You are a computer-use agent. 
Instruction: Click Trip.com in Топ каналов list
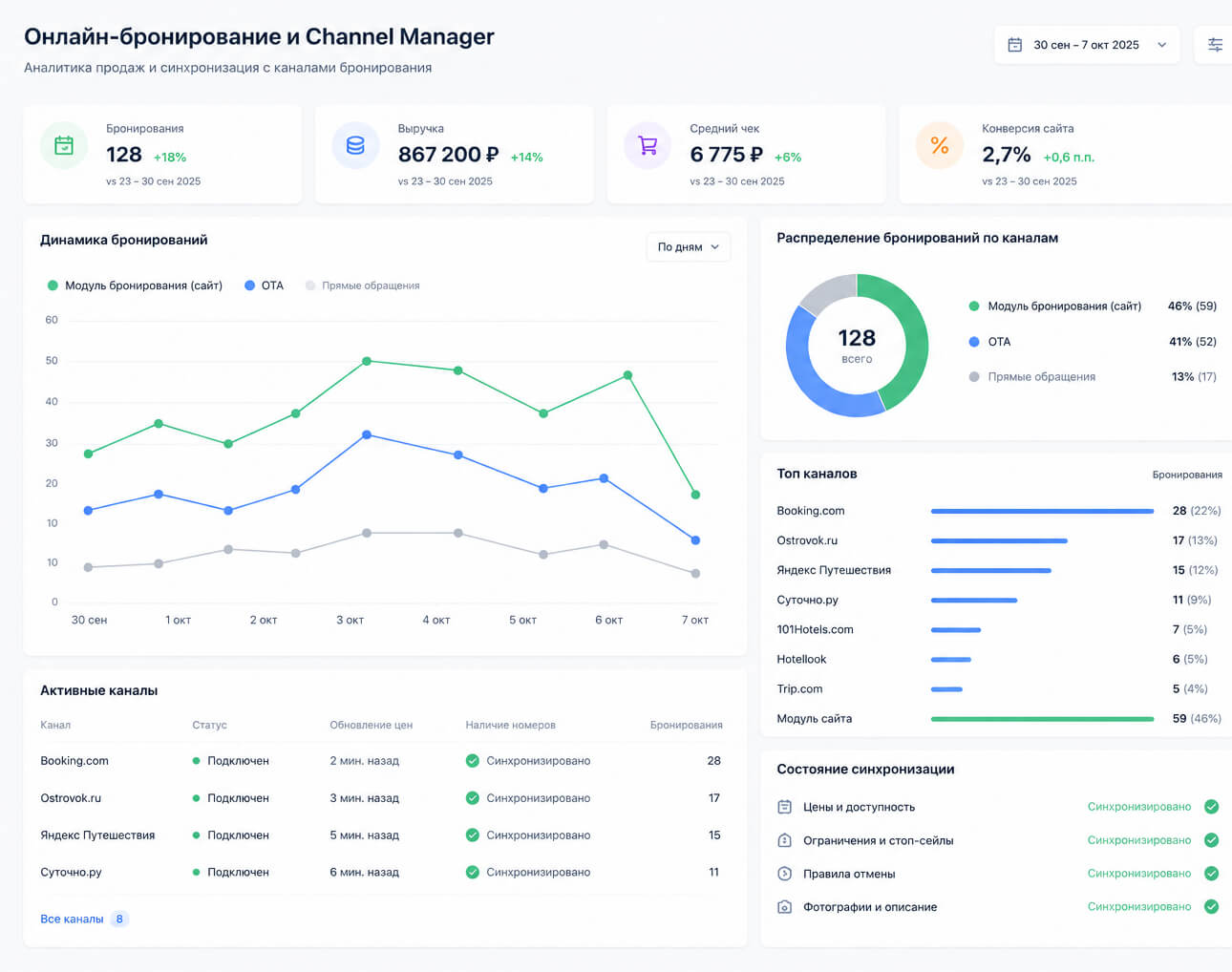tap(799, 689)
